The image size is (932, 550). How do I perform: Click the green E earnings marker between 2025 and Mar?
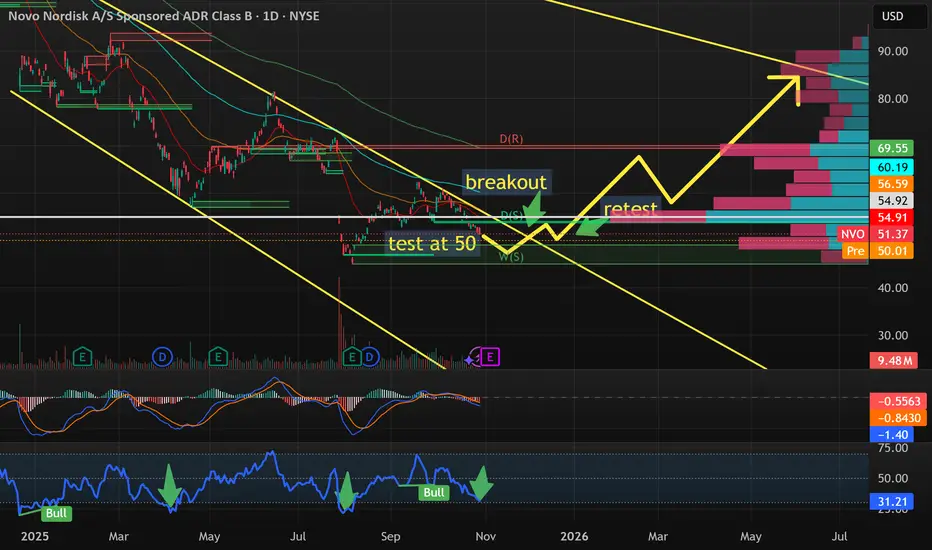tap(82, 357)
